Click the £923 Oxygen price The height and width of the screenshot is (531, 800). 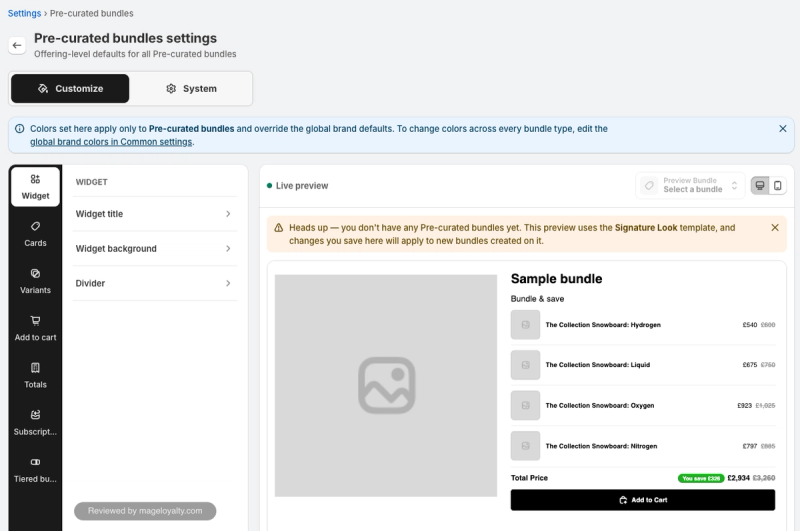(744, 406)
